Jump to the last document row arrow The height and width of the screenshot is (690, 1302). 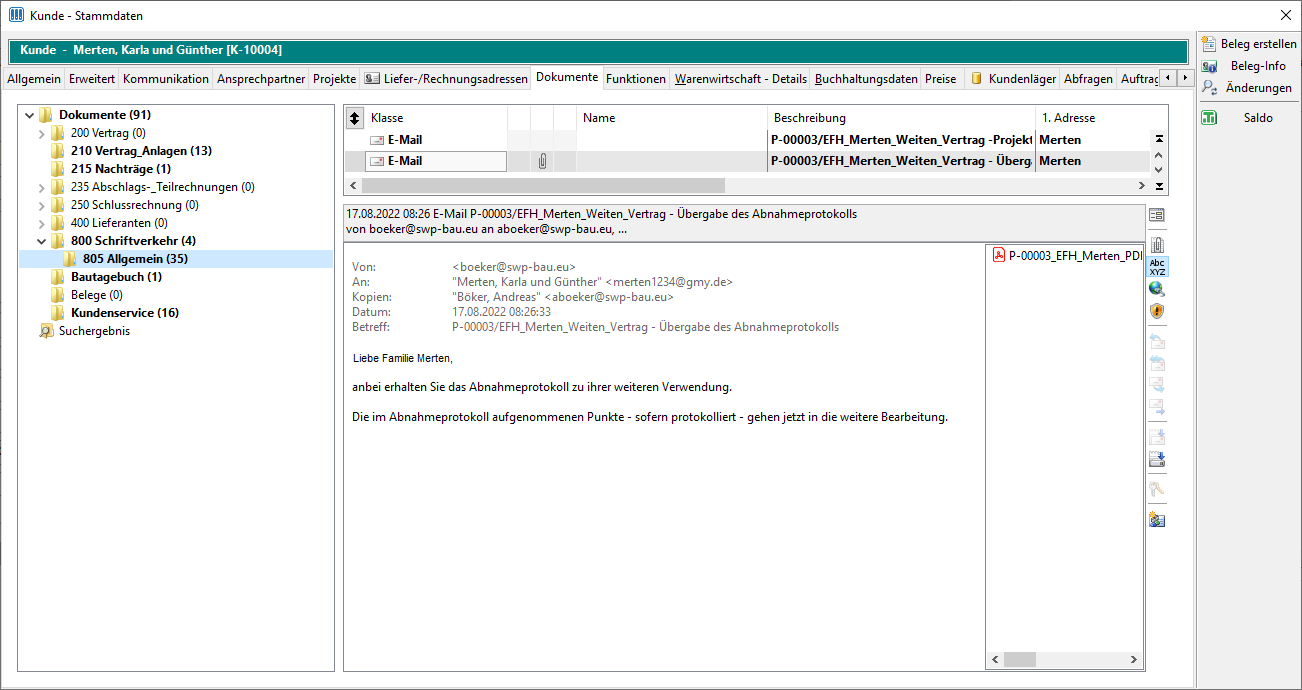pyautogui.click(x=1159, y=186)
